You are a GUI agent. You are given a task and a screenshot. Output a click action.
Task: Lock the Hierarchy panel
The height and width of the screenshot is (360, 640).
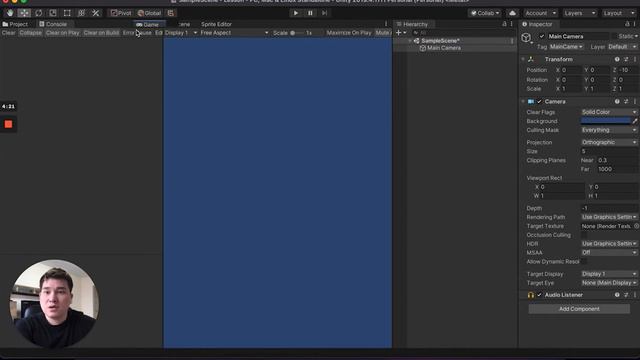coord(504,24)
